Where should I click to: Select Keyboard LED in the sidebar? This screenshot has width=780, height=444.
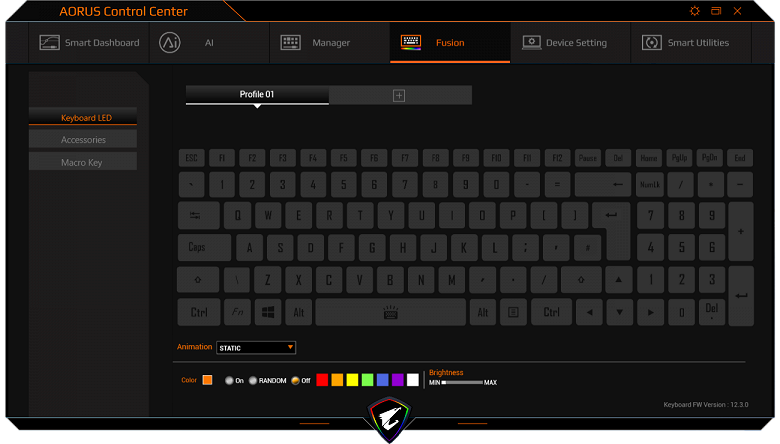pyautogui.click(x=83, y=116)
